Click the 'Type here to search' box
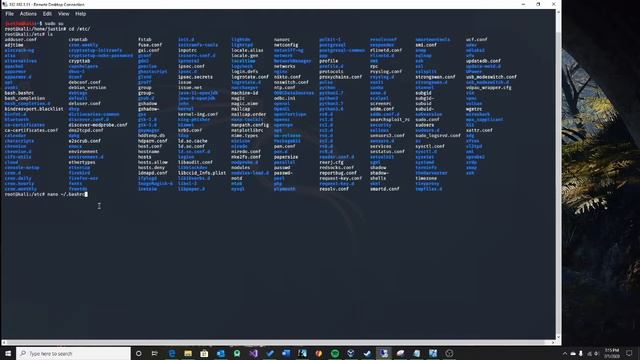640x360 pixels. point(73,353)
